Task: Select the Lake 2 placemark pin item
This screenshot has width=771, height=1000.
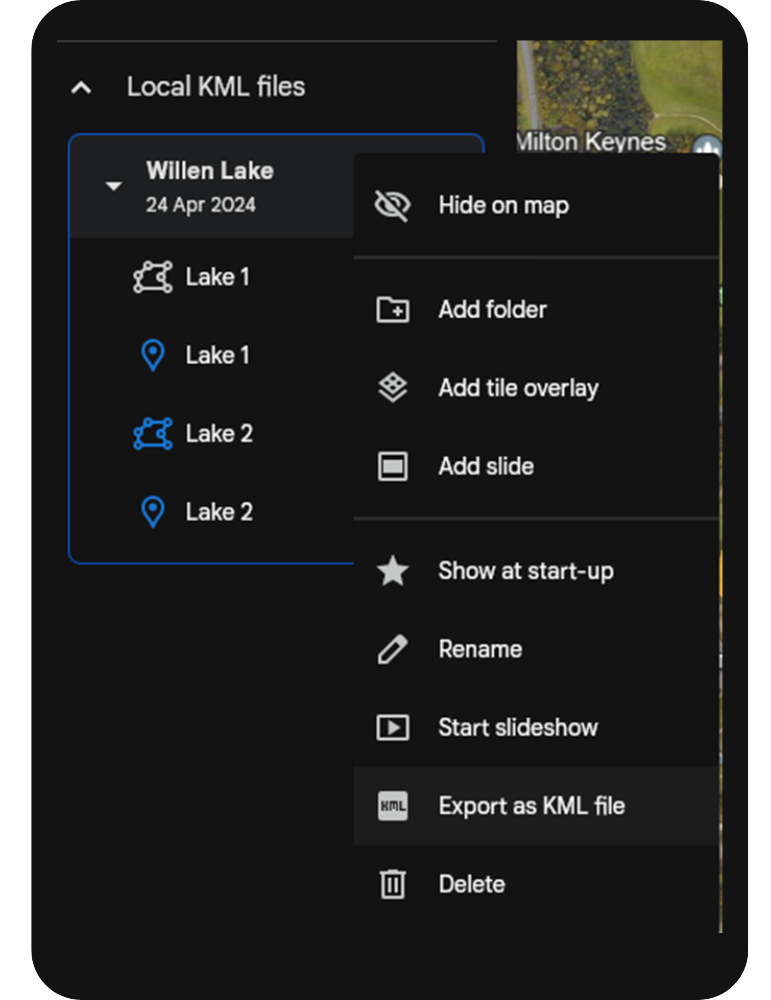Action: 218,512
